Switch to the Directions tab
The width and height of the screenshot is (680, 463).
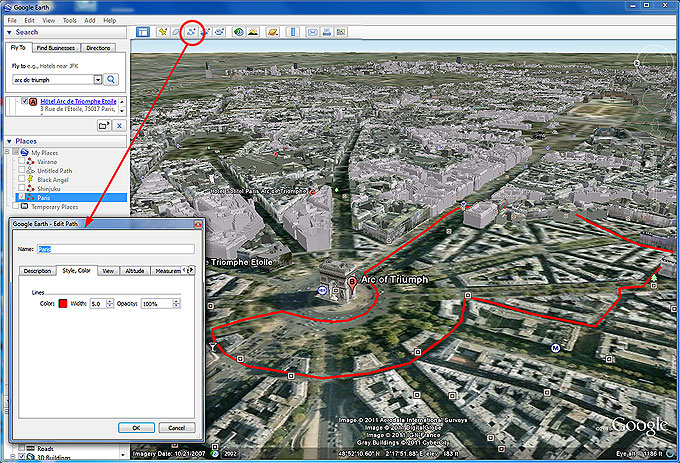[x=98, y=48]
